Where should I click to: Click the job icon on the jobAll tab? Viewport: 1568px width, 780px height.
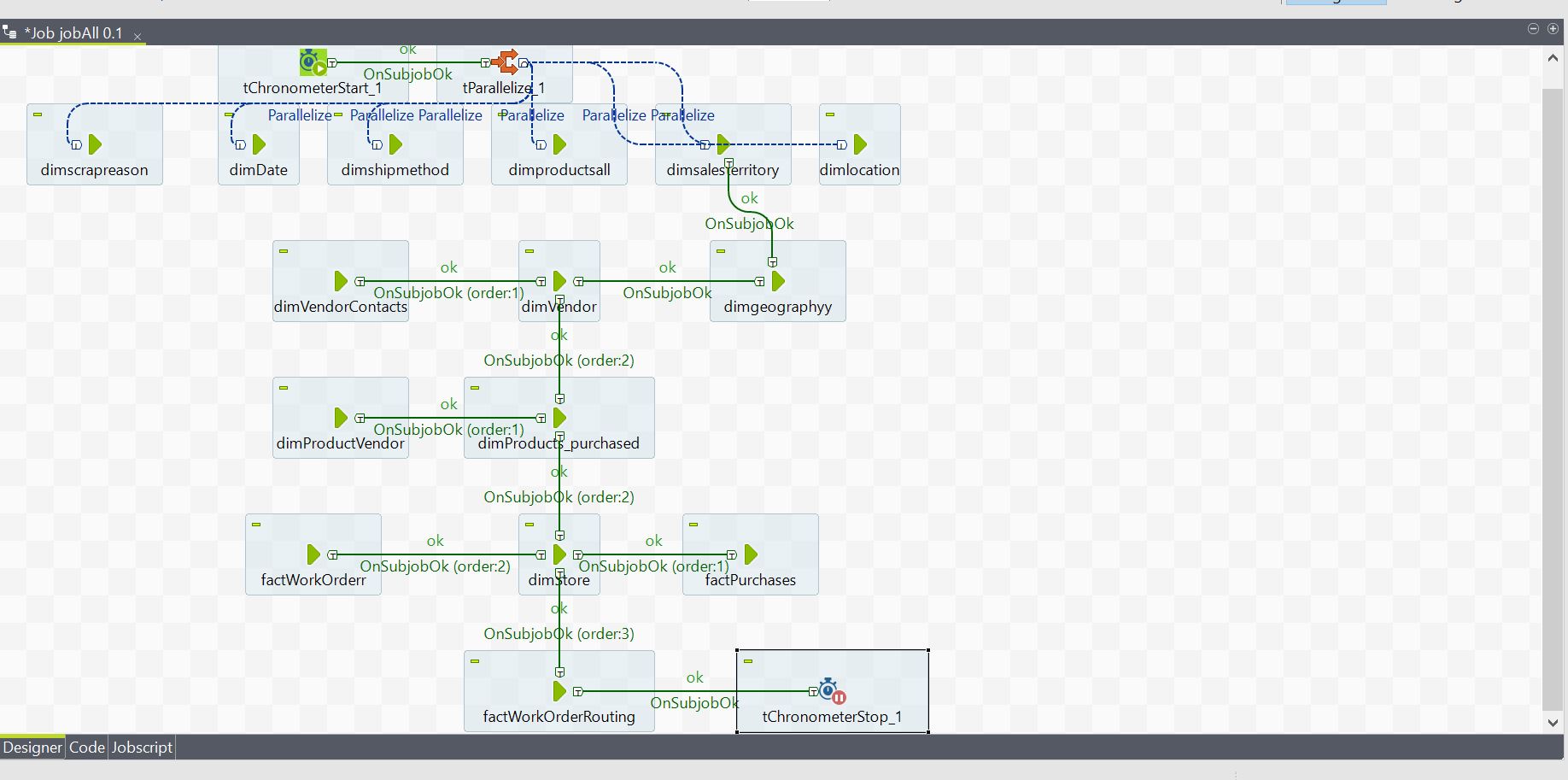point(10,33)
